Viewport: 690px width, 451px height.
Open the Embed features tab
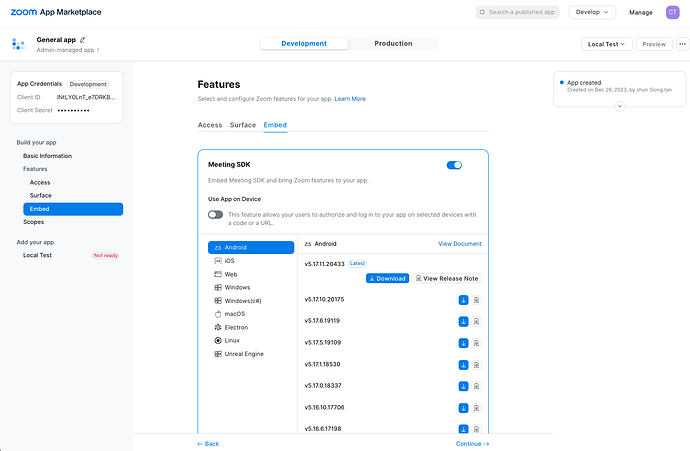tap(275, 125)
